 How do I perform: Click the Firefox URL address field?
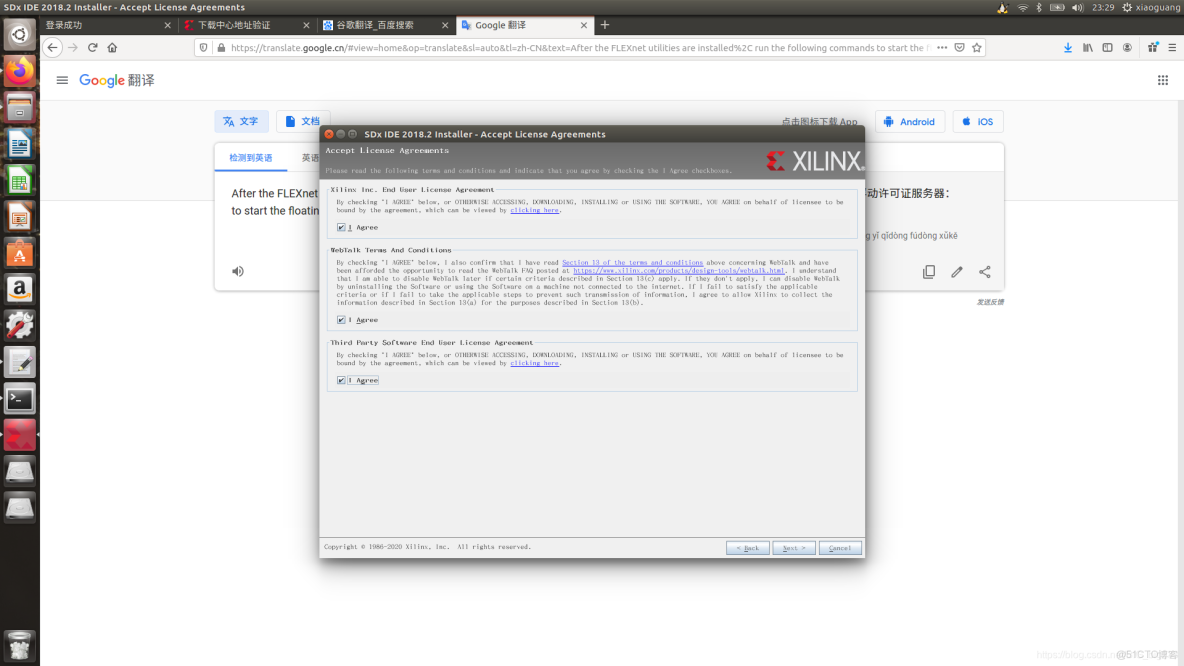578,48
